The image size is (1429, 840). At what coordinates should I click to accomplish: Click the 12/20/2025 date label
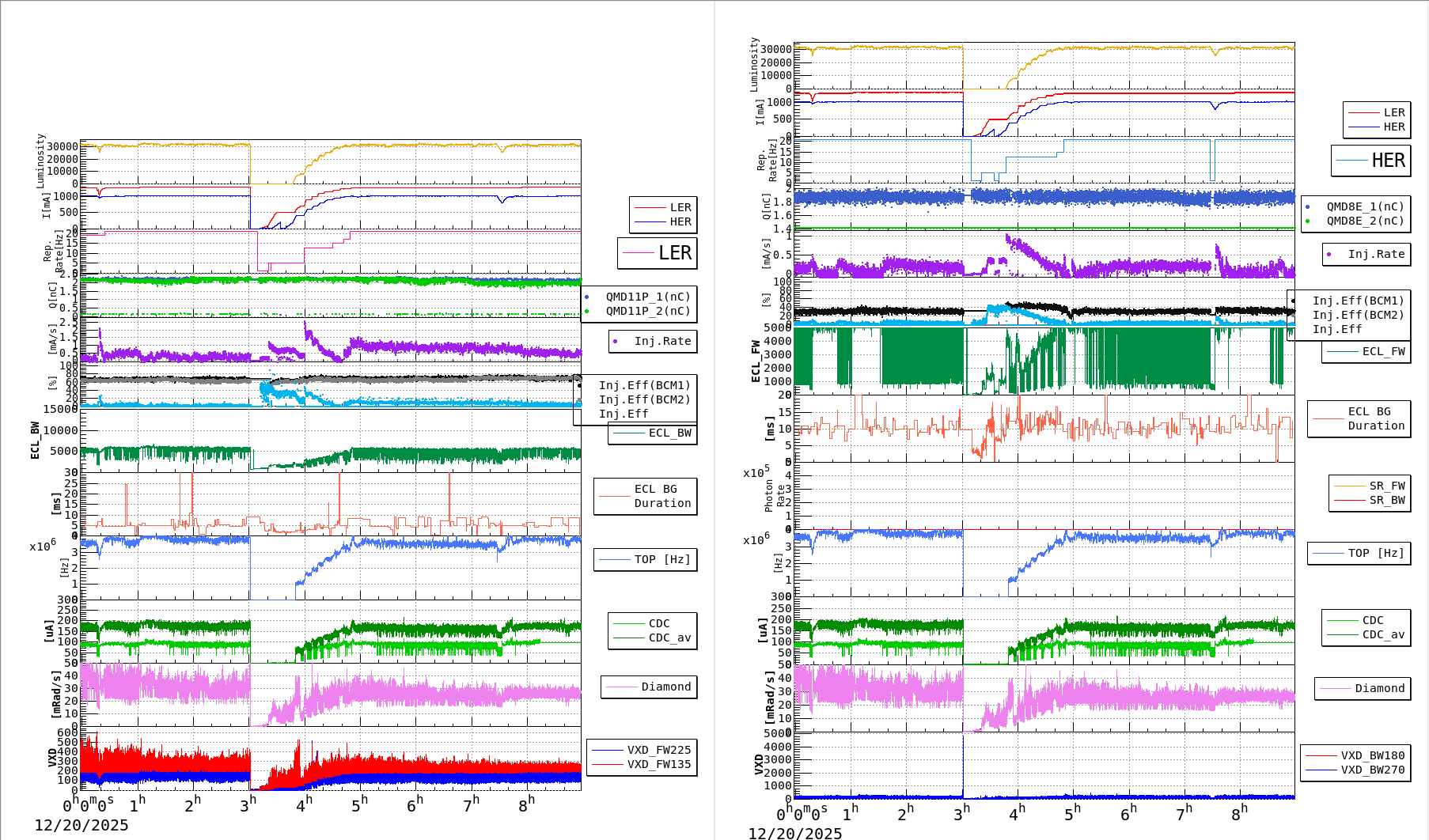(x=83, y=825)
